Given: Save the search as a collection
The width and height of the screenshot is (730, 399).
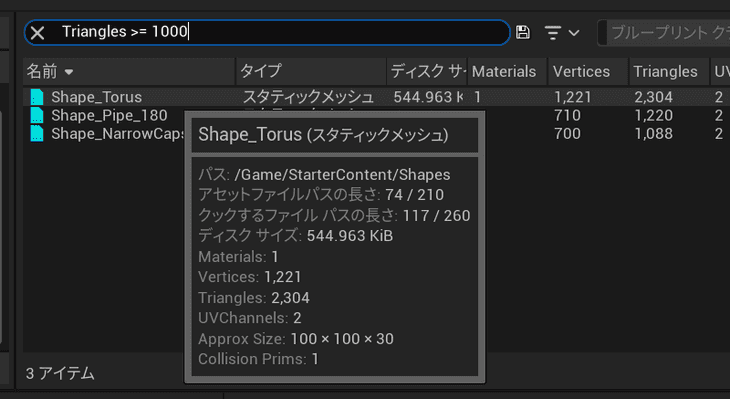Looking at the screenshot, I should 523,33.
